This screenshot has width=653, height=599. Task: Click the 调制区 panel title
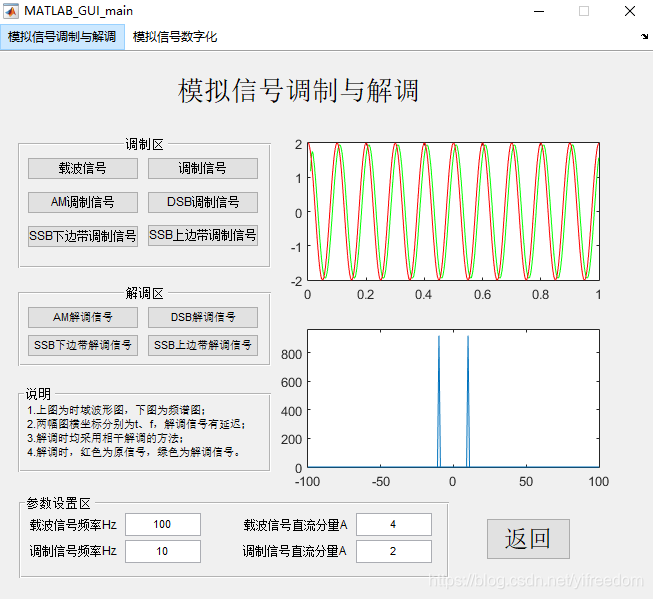click(144, 145)
